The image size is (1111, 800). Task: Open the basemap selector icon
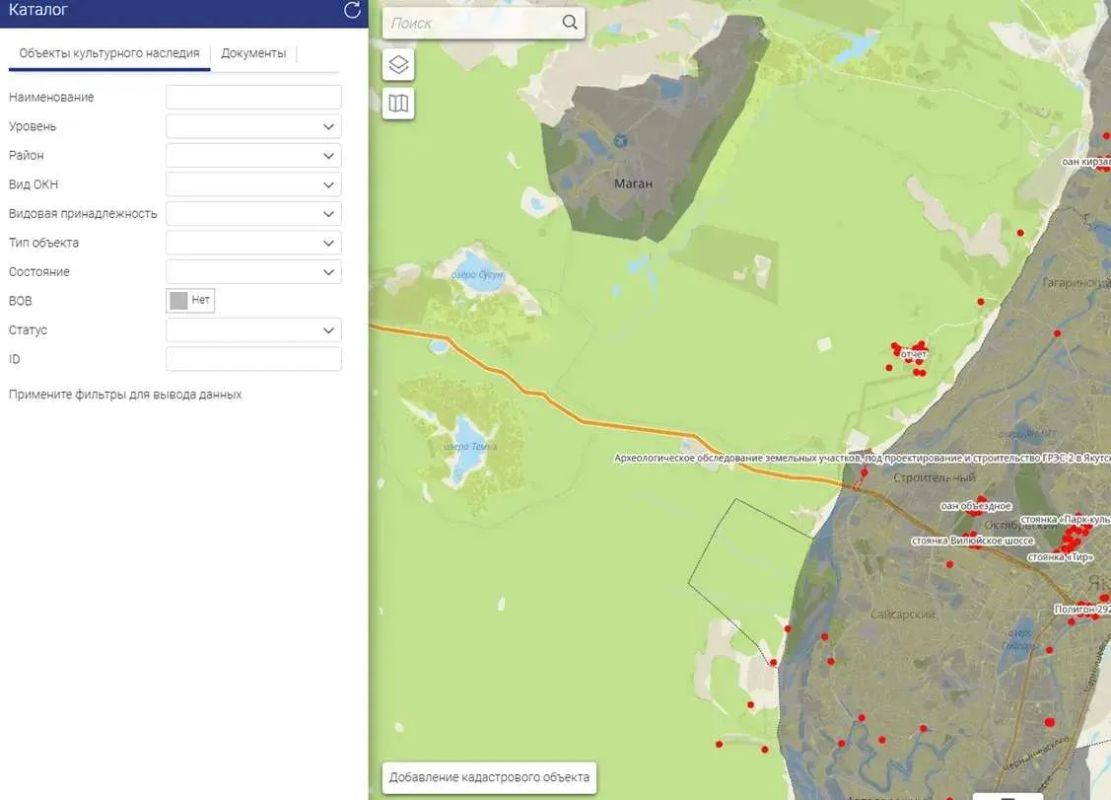398,104
